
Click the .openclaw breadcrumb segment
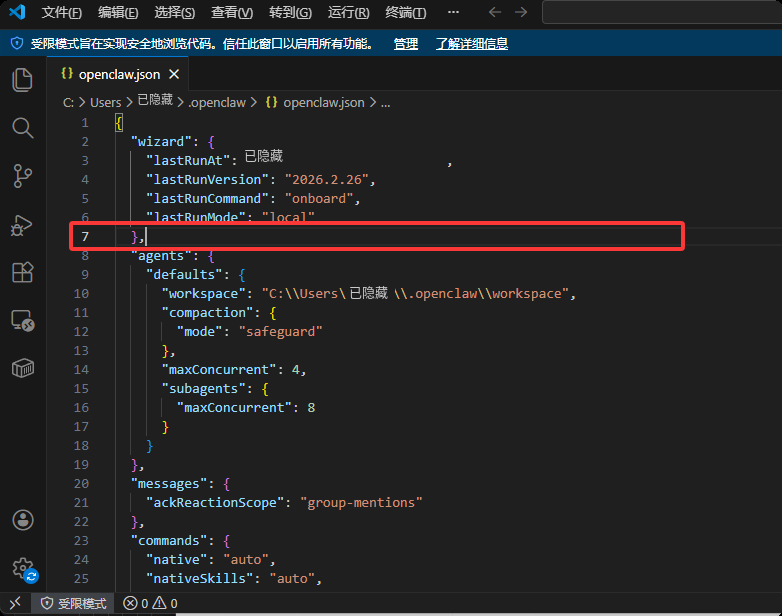[x=217, y=103]
